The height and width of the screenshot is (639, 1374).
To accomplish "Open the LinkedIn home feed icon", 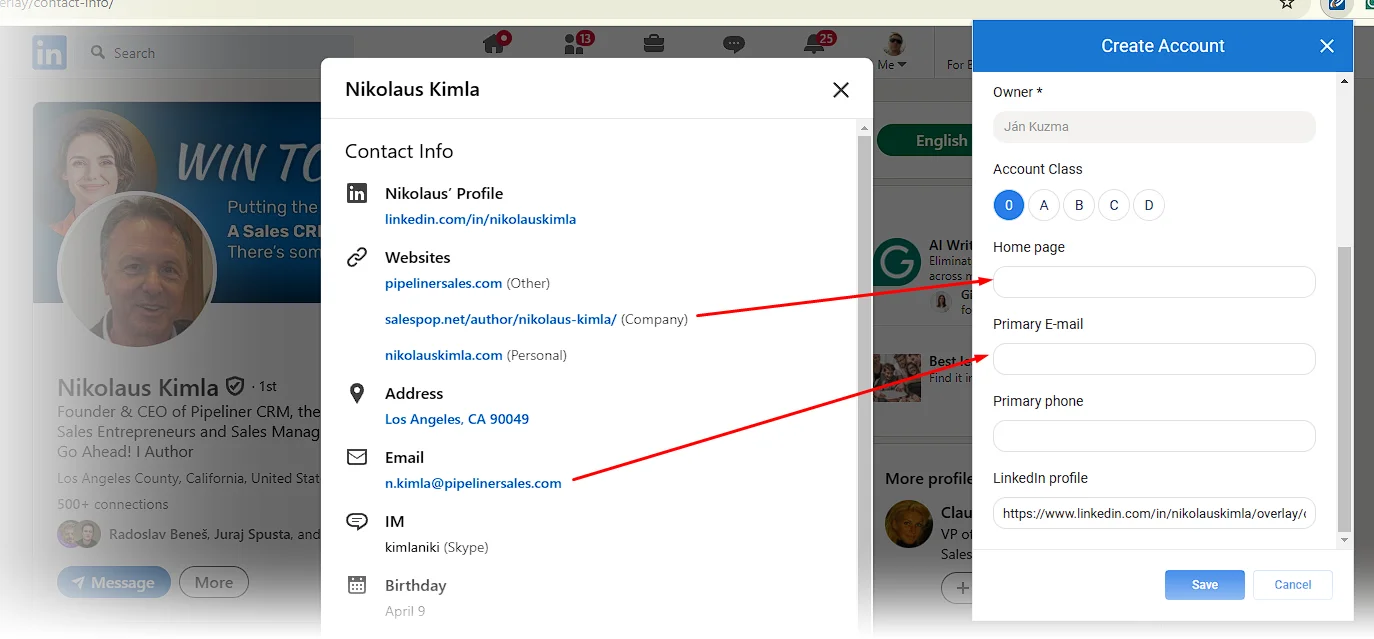I will tap(494, 43).
